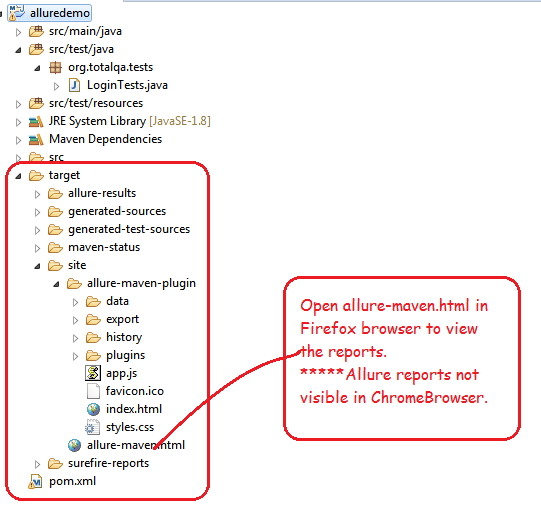The image size is (541, 511).
Task: Click the pom.xml Maven file icon
Action: click(x=36, y=482)
